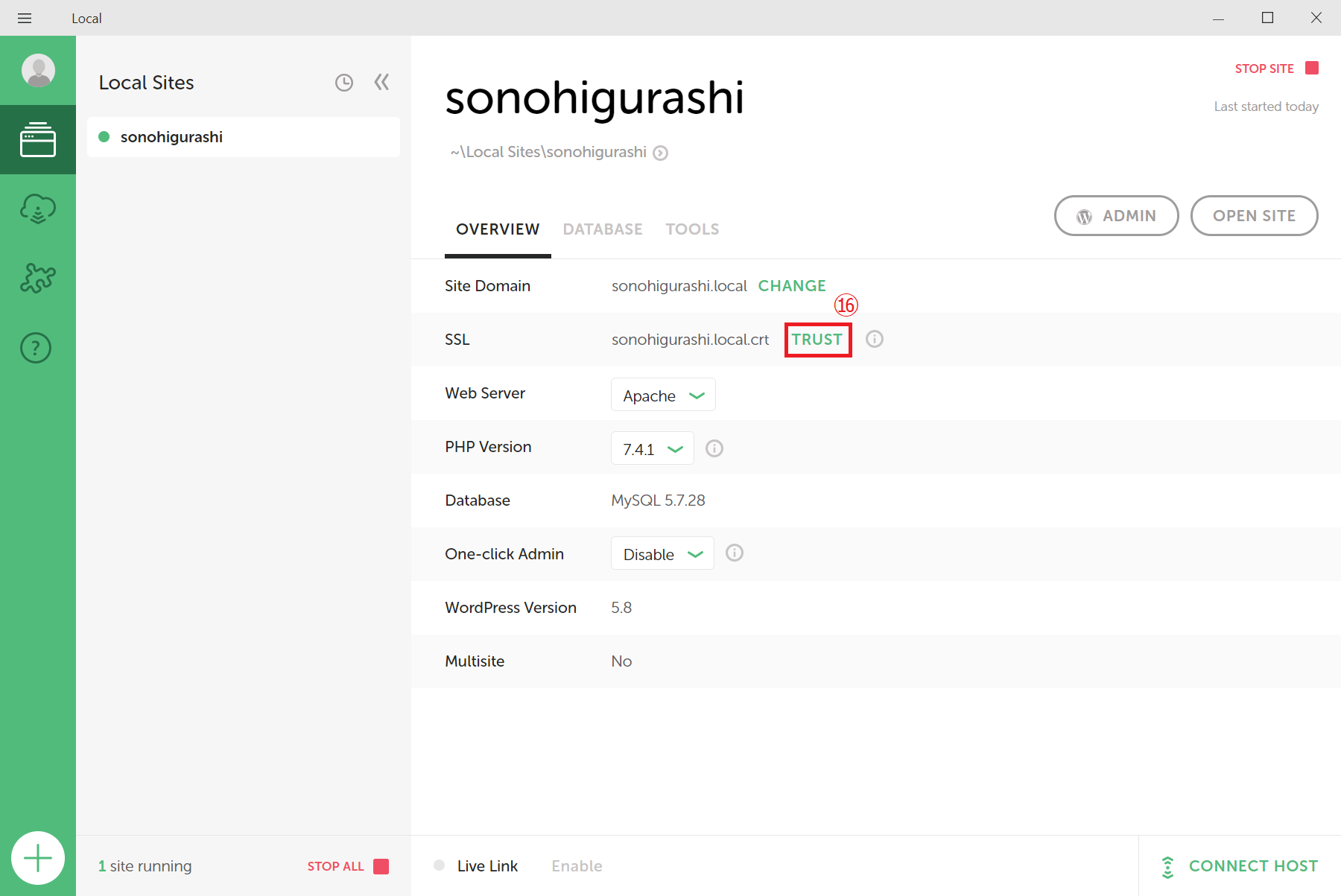Click the sonohigurashi.local domain text

pyautogui.click(x=679, y=286)
